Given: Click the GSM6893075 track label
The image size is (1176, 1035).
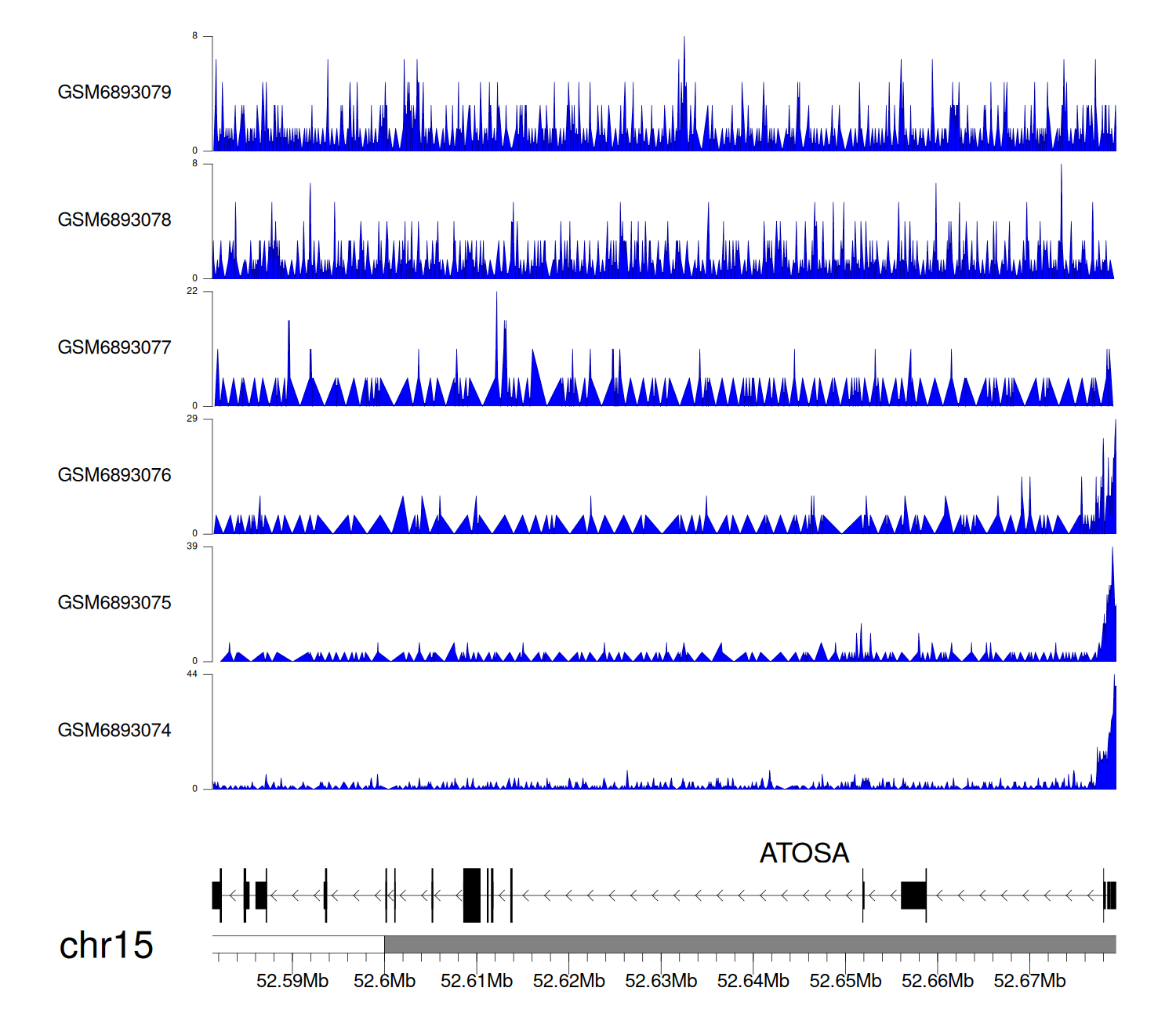Looking at the screenshot, I should (x=114, y=603).
